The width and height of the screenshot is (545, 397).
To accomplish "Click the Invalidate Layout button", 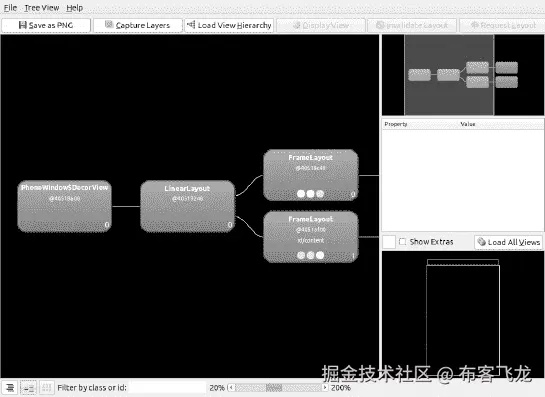I will coord(412,25).
